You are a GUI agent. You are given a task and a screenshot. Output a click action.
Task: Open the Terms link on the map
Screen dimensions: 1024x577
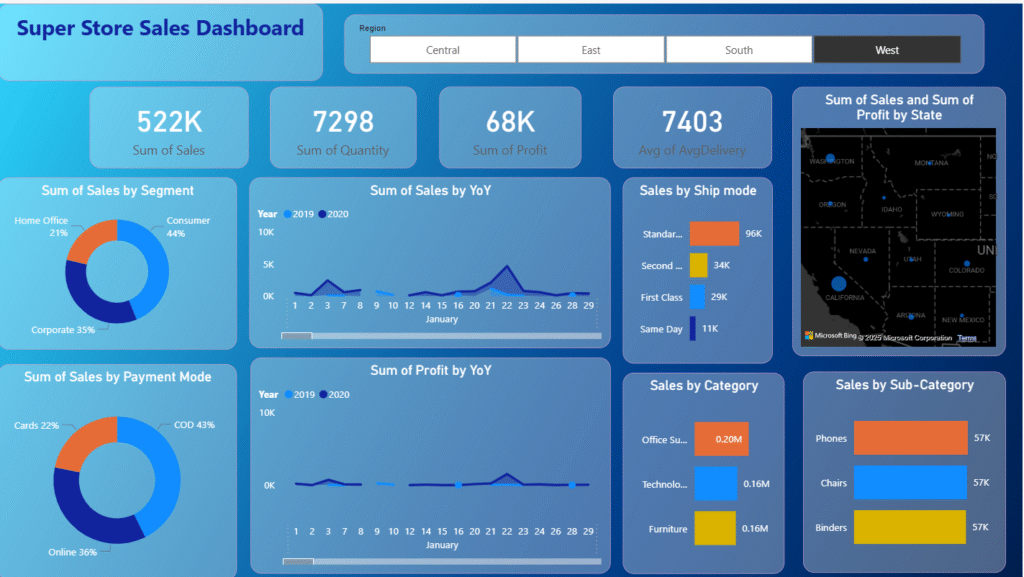pos(966,338)
